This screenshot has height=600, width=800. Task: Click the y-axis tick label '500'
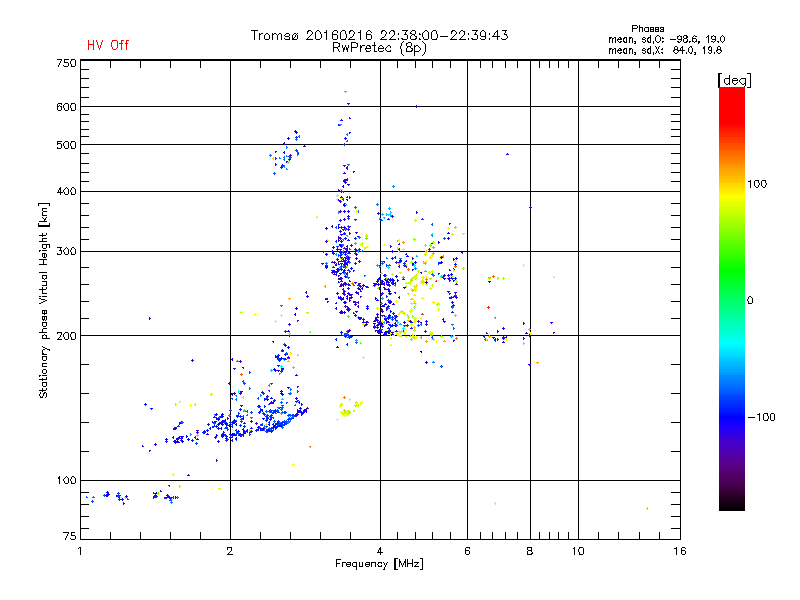[66, 145]
